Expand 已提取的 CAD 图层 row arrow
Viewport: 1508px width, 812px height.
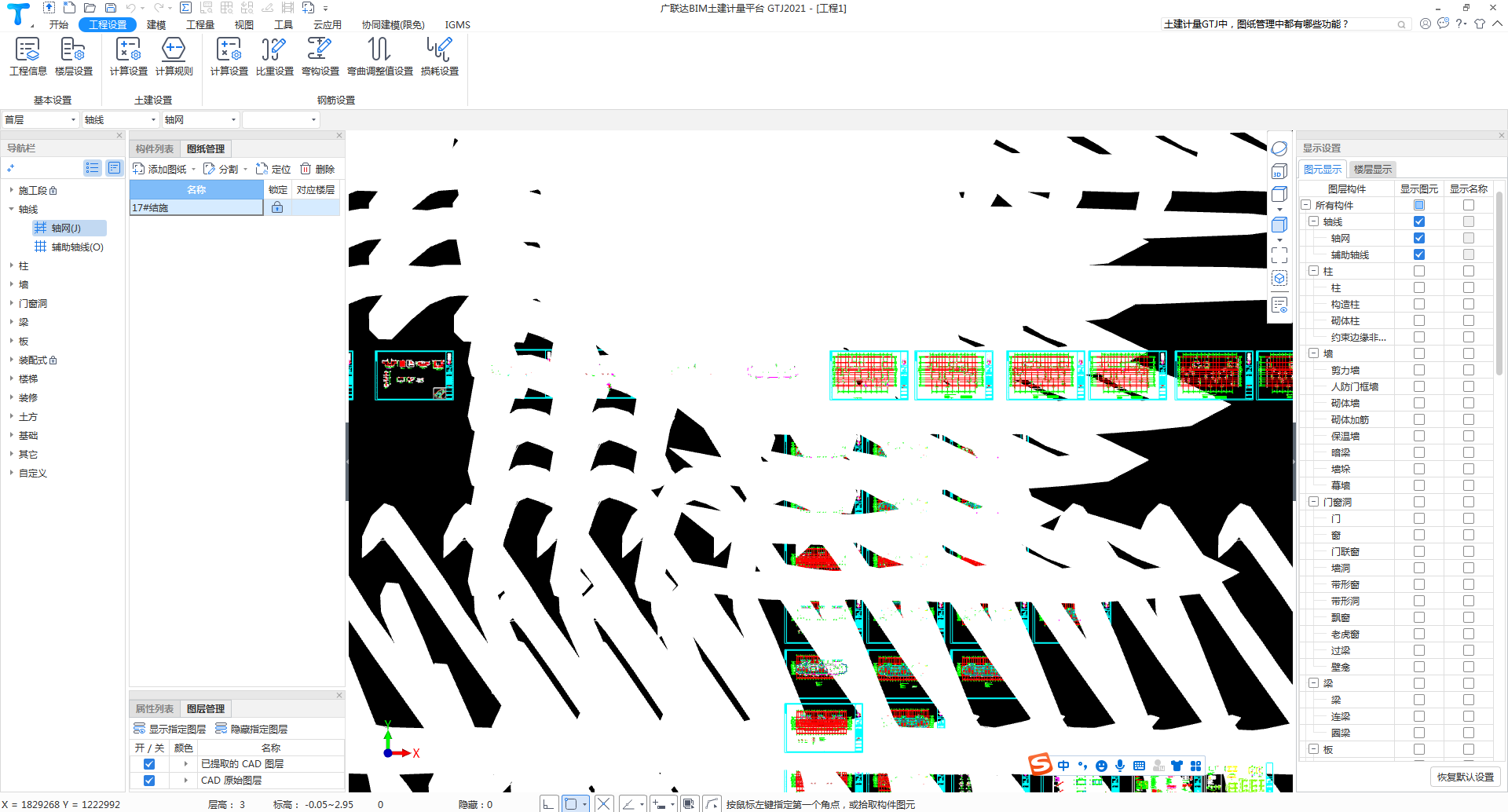185,764
